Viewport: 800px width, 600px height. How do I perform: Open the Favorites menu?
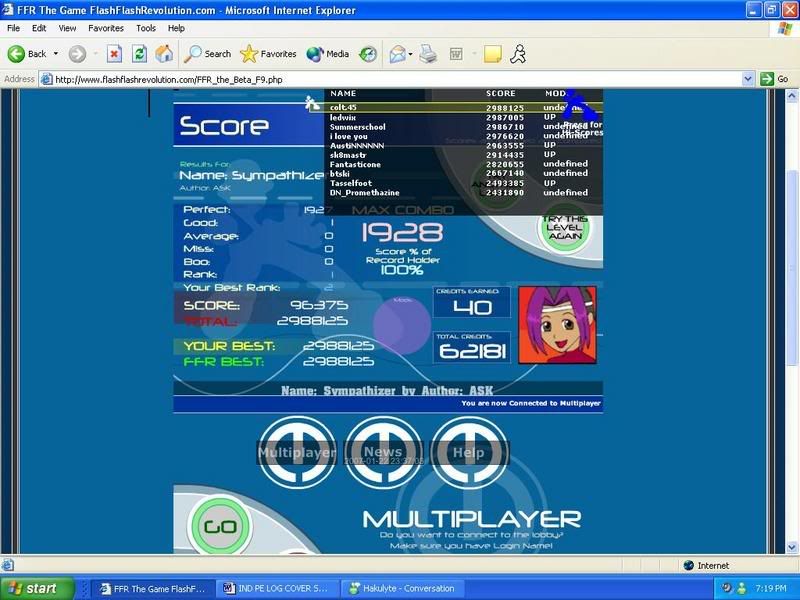point(106,28)
